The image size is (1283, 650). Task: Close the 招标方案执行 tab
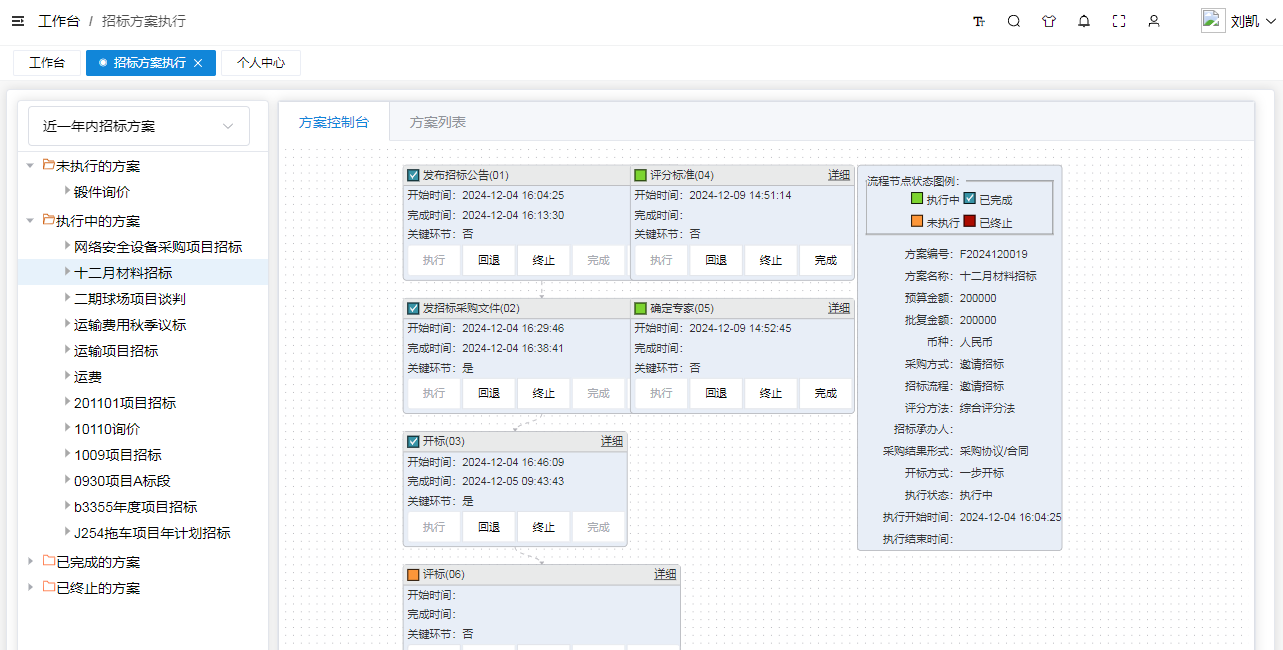(x=198, y=63)
